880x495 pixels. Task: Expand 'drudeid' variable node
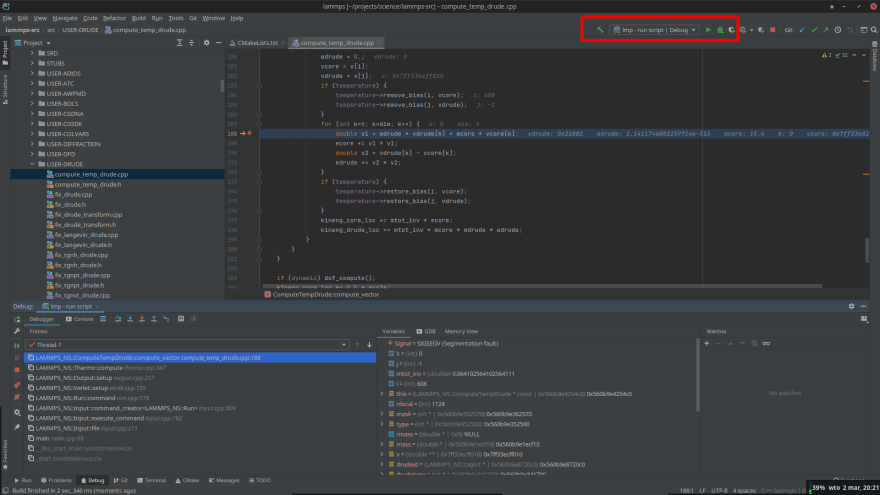click(x=382, y=465)
